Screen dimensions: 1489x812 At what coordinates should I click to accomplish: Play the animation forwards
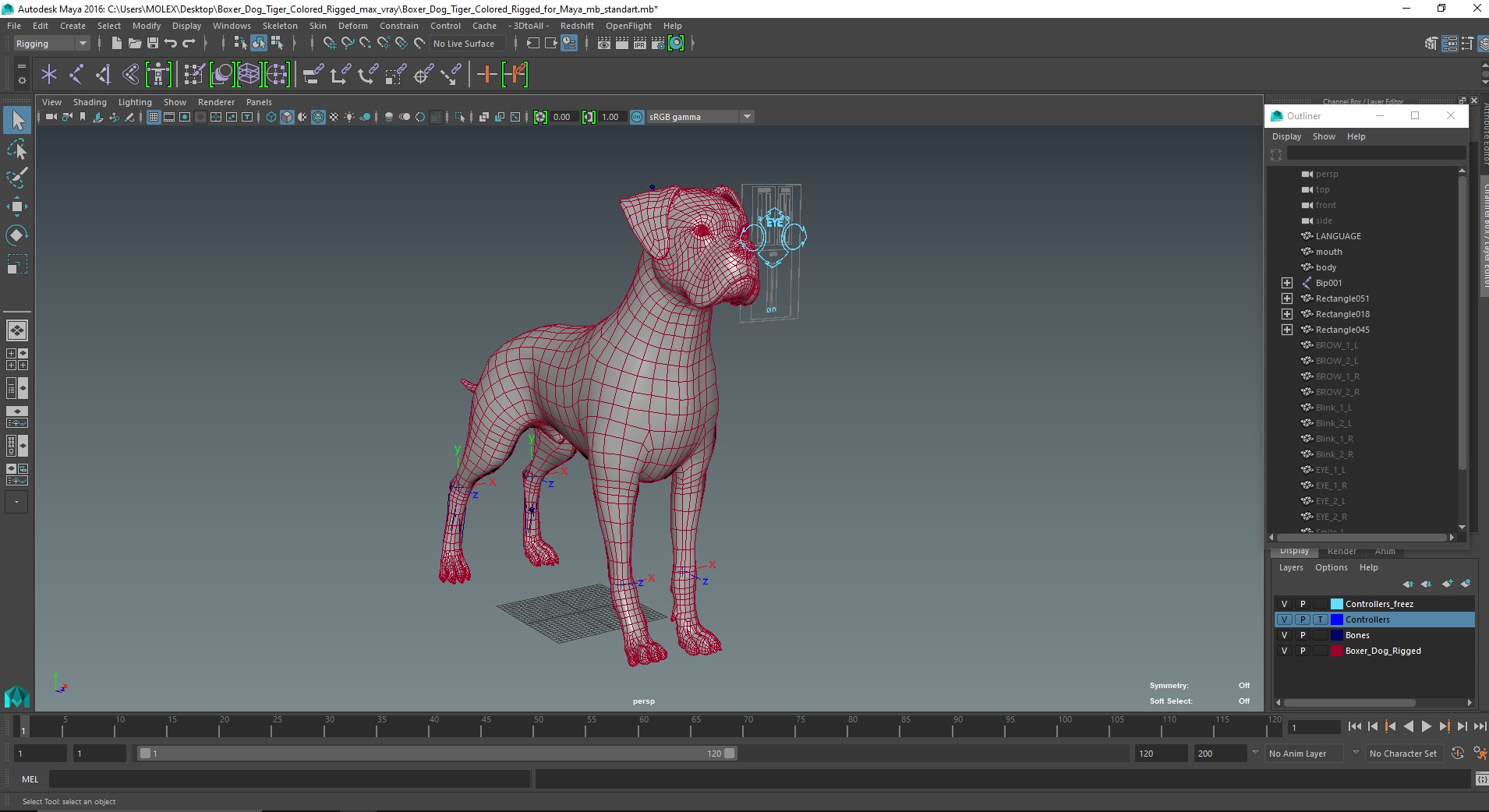[x=1426, y=726]
